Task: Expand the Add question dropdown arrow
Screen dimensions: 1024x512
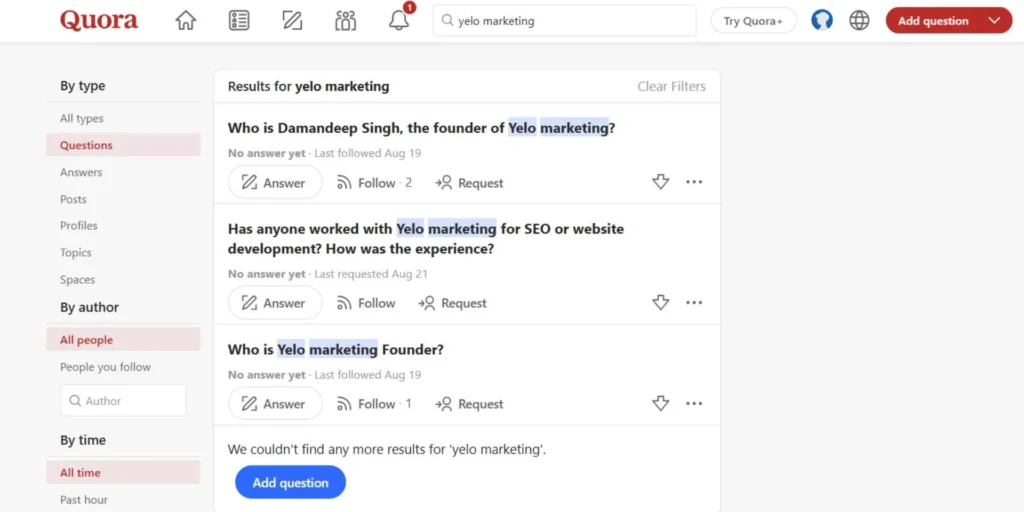Action: tap(994, 21)
